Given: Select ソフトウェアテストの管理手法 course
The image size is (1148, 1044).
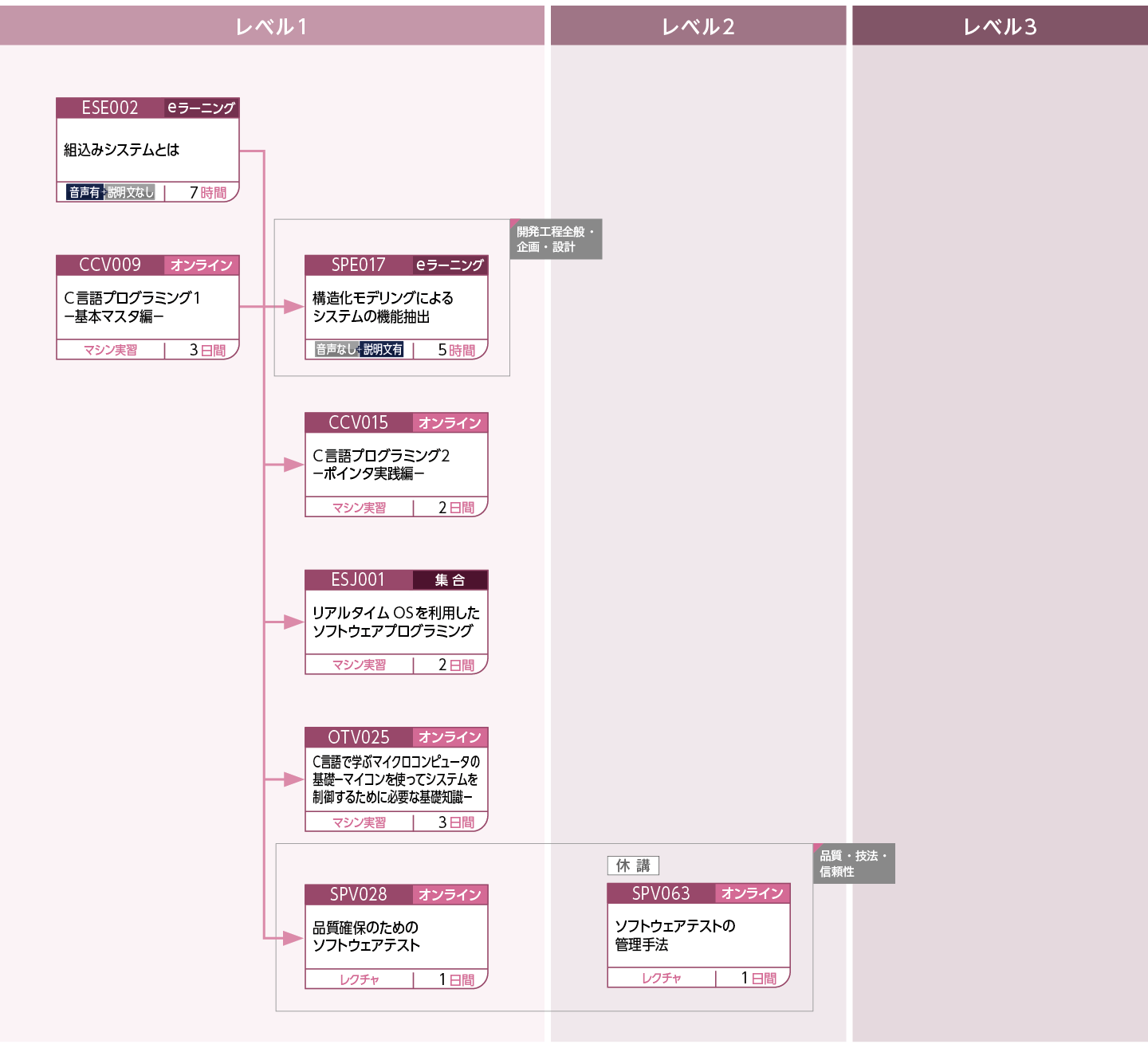Looking at the screenshot, I should point(675,935).
